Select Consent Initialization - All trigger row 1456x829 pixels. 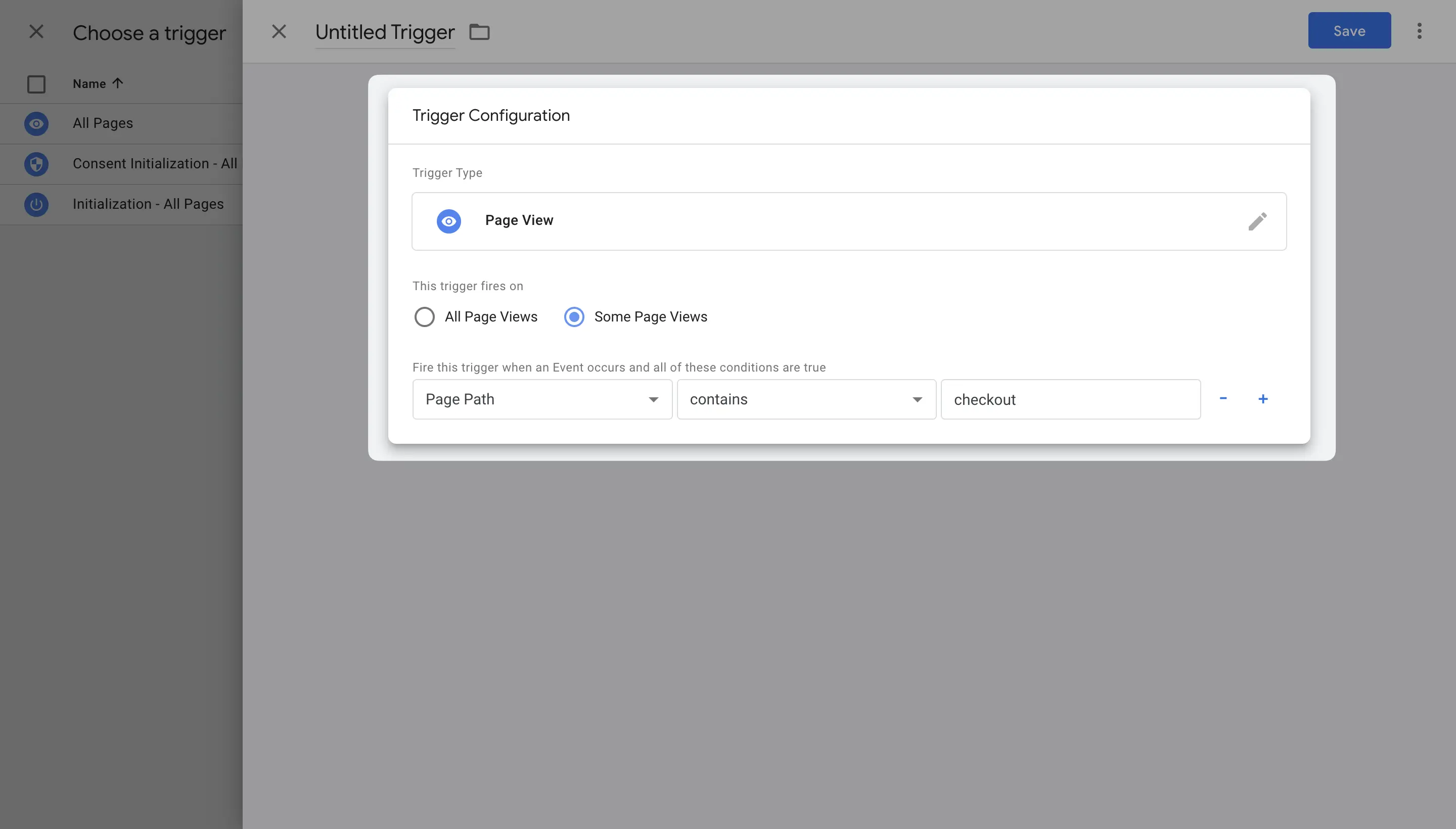coord(121,164)
